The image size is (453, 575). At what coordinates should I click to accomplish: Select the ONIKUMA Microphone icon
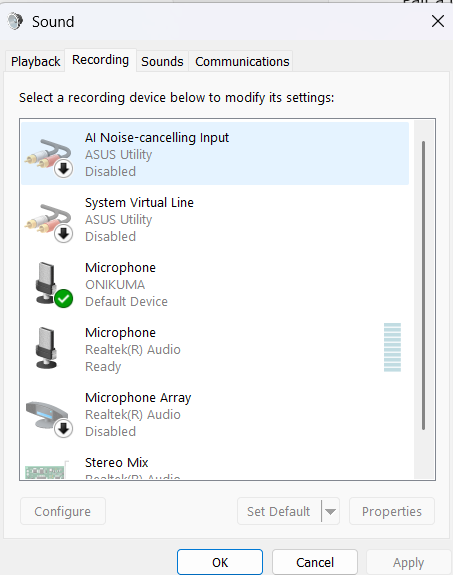[x=53, y=285]
